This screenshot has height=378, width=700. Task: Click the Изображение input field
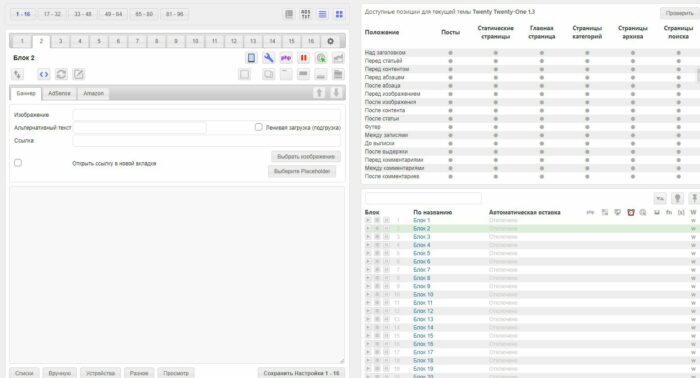pyautogui.click(x=207, y=115)
